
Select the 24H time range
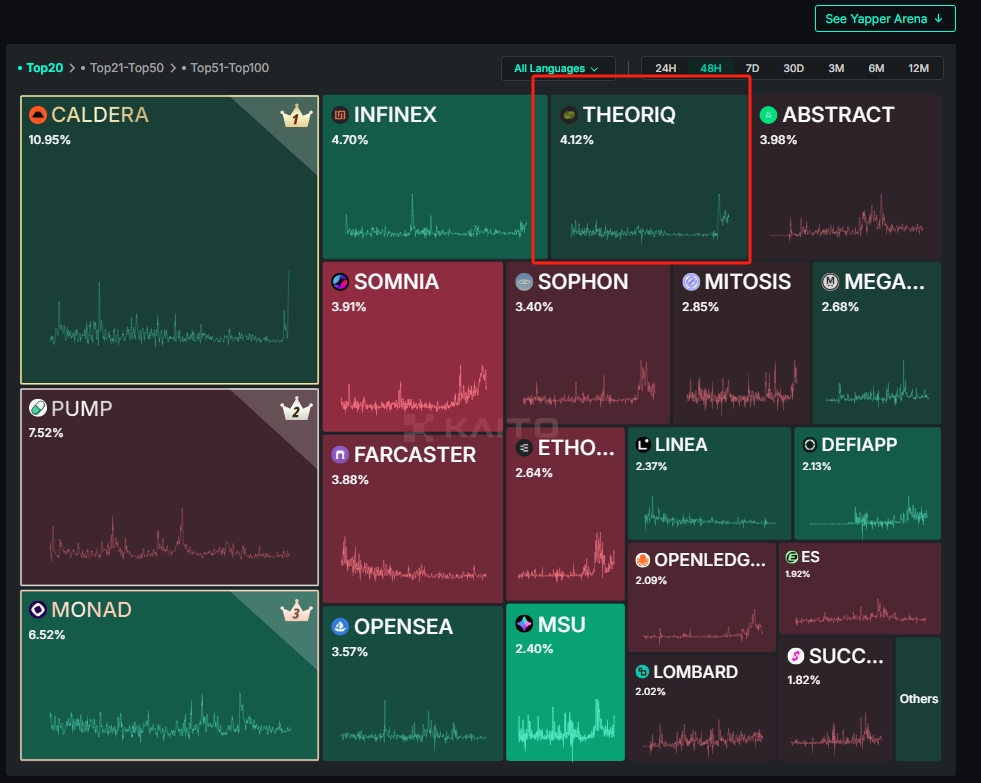[x=666, y=68]
